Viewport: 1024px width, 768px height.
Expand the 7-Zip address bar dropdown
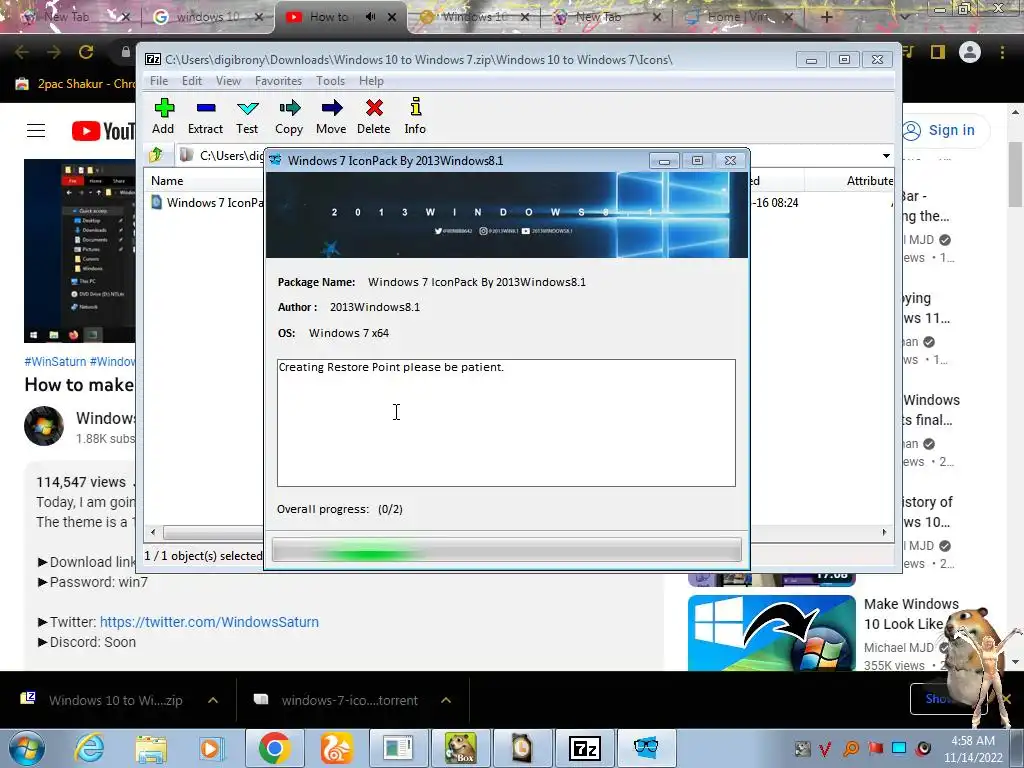pos(886,155)
